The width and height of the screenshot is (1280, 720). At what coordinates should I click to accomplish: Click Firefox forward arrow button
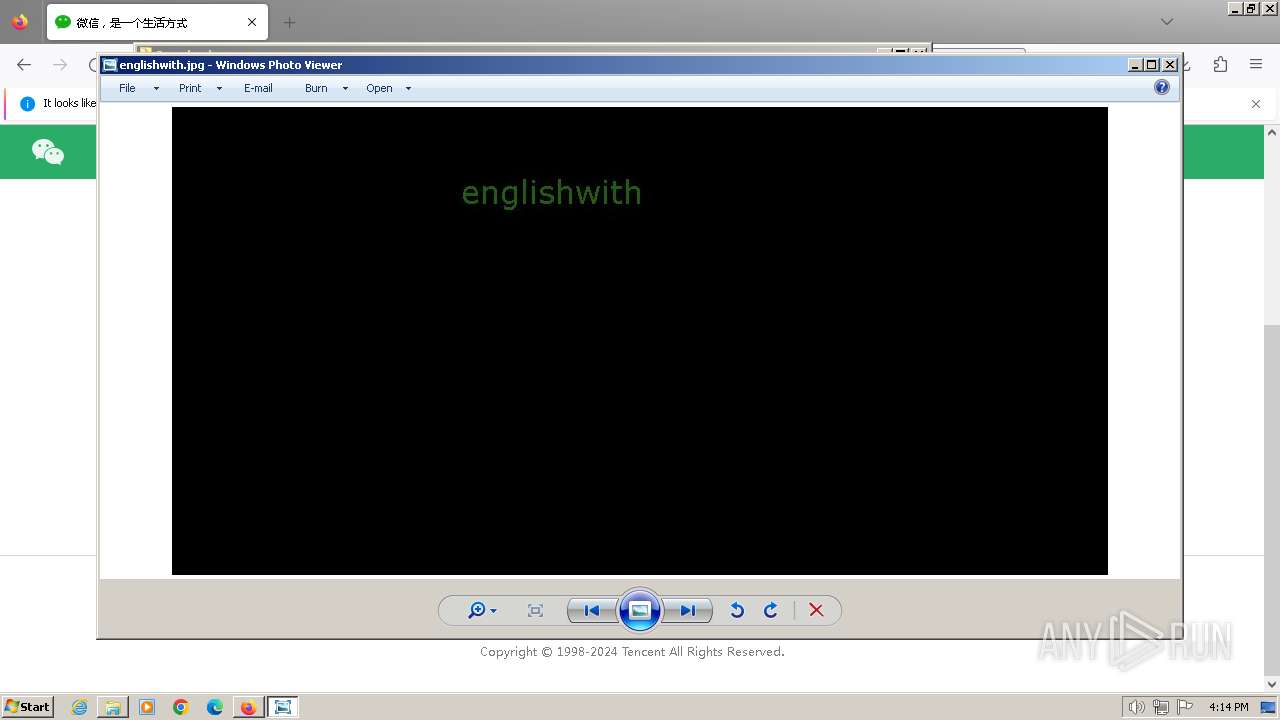click(x=60, y=65)
